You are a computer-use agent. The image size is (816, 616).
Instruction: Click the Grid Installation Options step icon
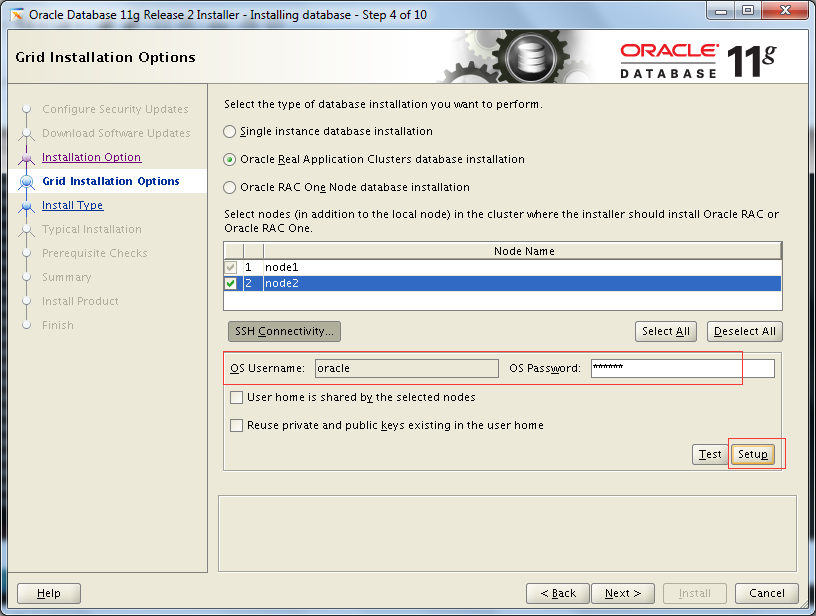(x=27, y=182)
